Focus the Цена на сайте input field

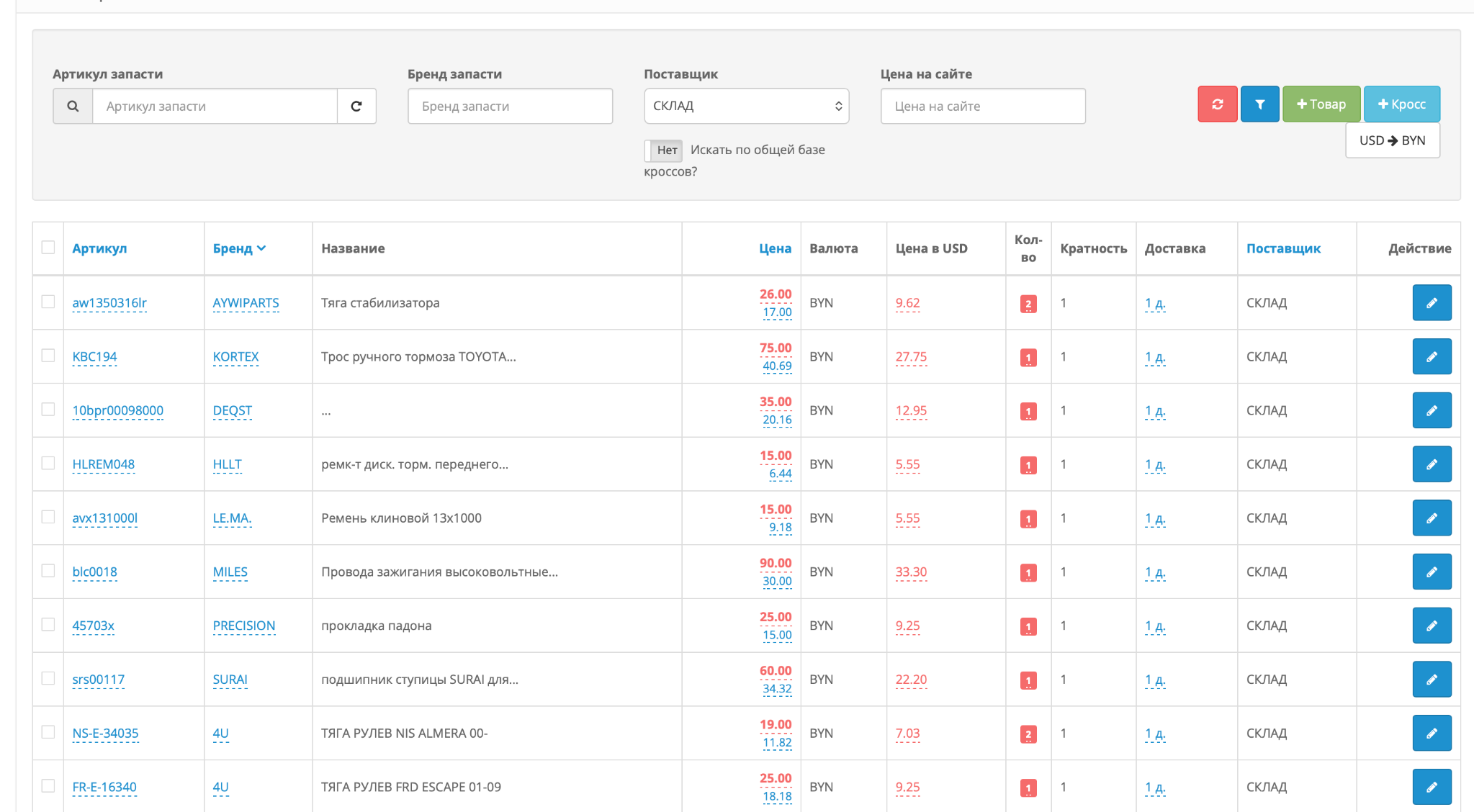(983, 106)
